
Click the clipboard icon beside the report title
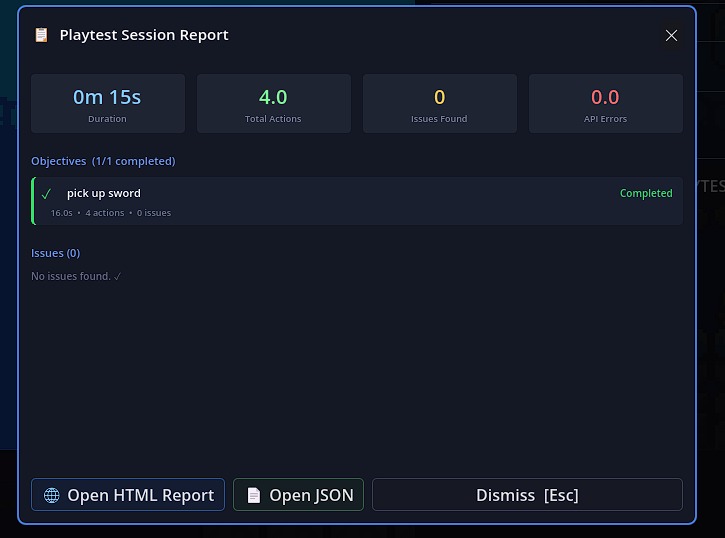pos(41,35)
